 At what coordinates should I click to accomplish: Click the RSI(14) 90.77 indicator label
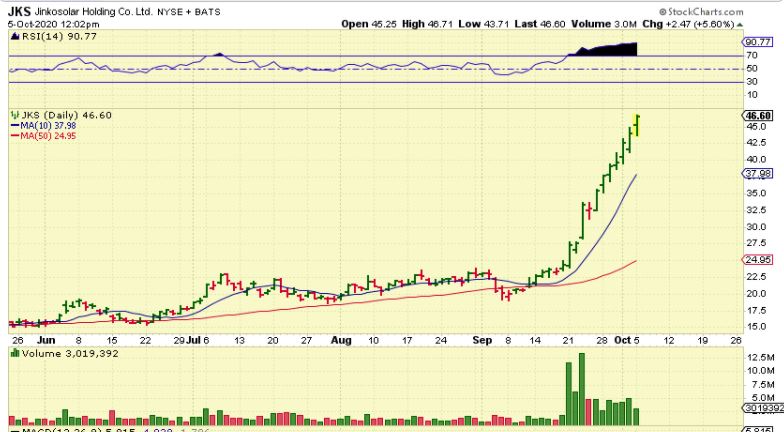[x=59, y=36]
